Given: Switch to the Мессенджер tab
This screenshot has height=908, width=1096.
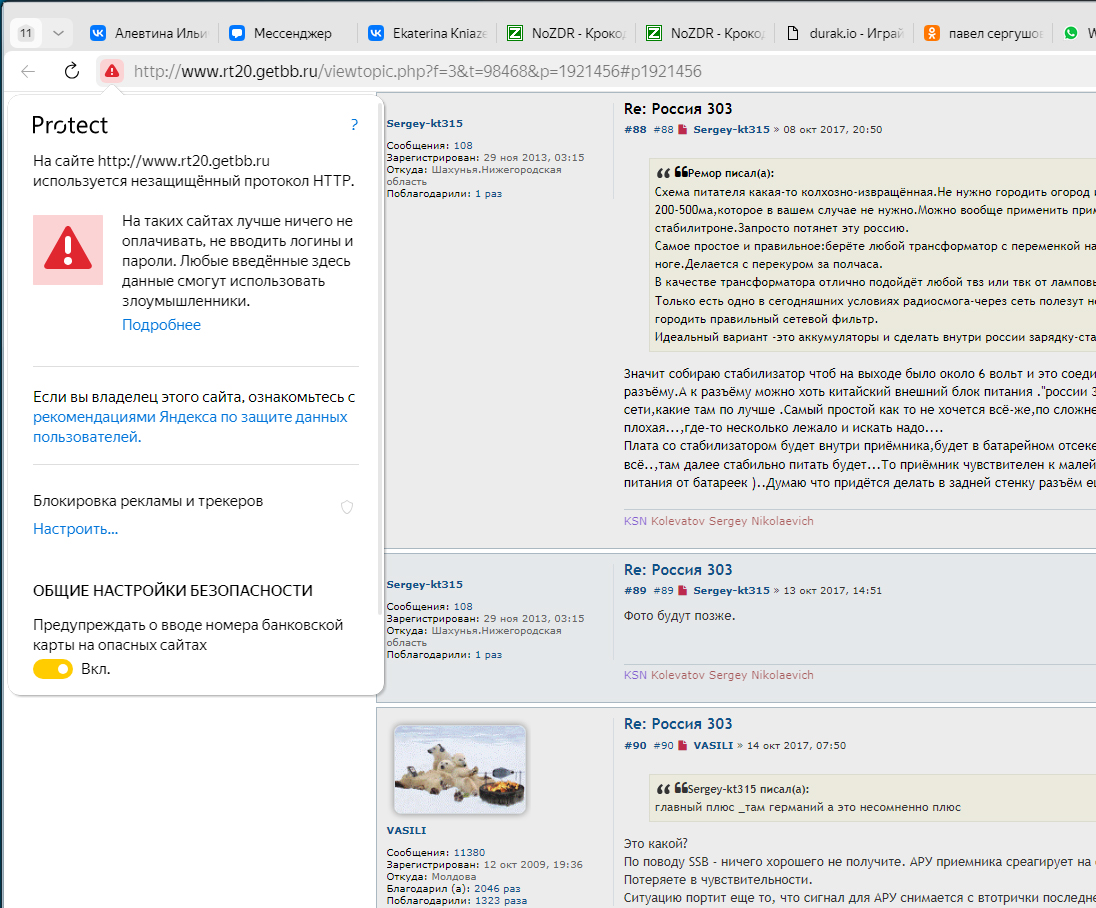Looking at the screenshot, I should 285,33.
